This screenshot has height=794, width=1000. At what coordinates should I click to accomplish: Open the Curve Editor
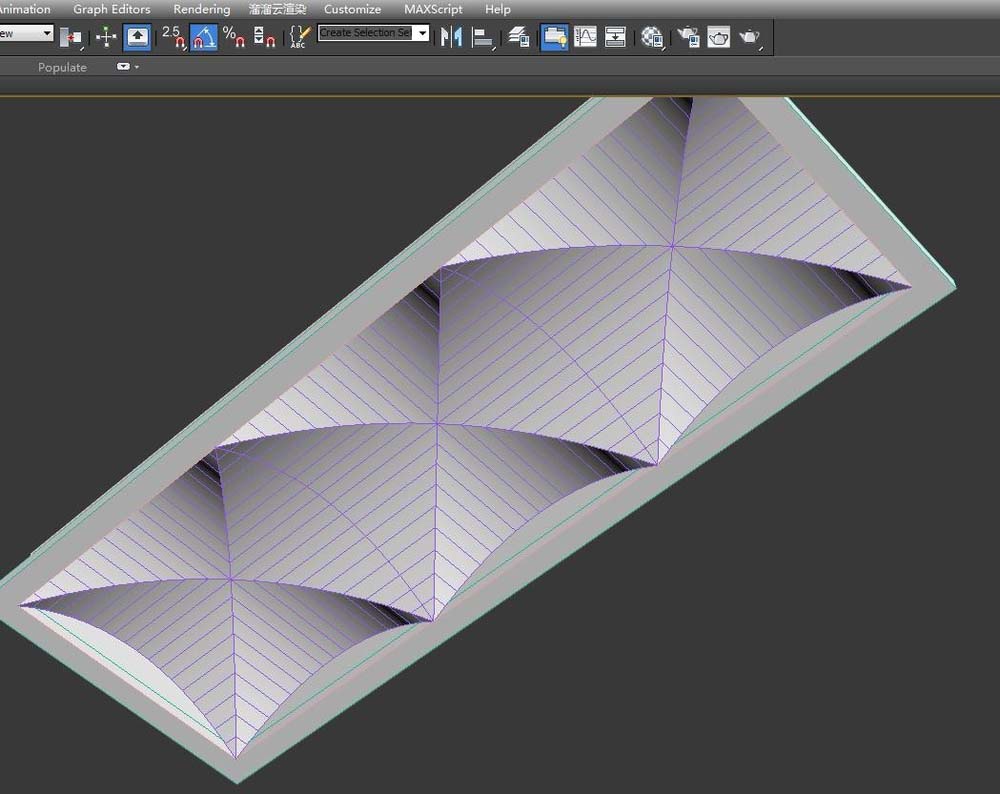click(584, 37)
